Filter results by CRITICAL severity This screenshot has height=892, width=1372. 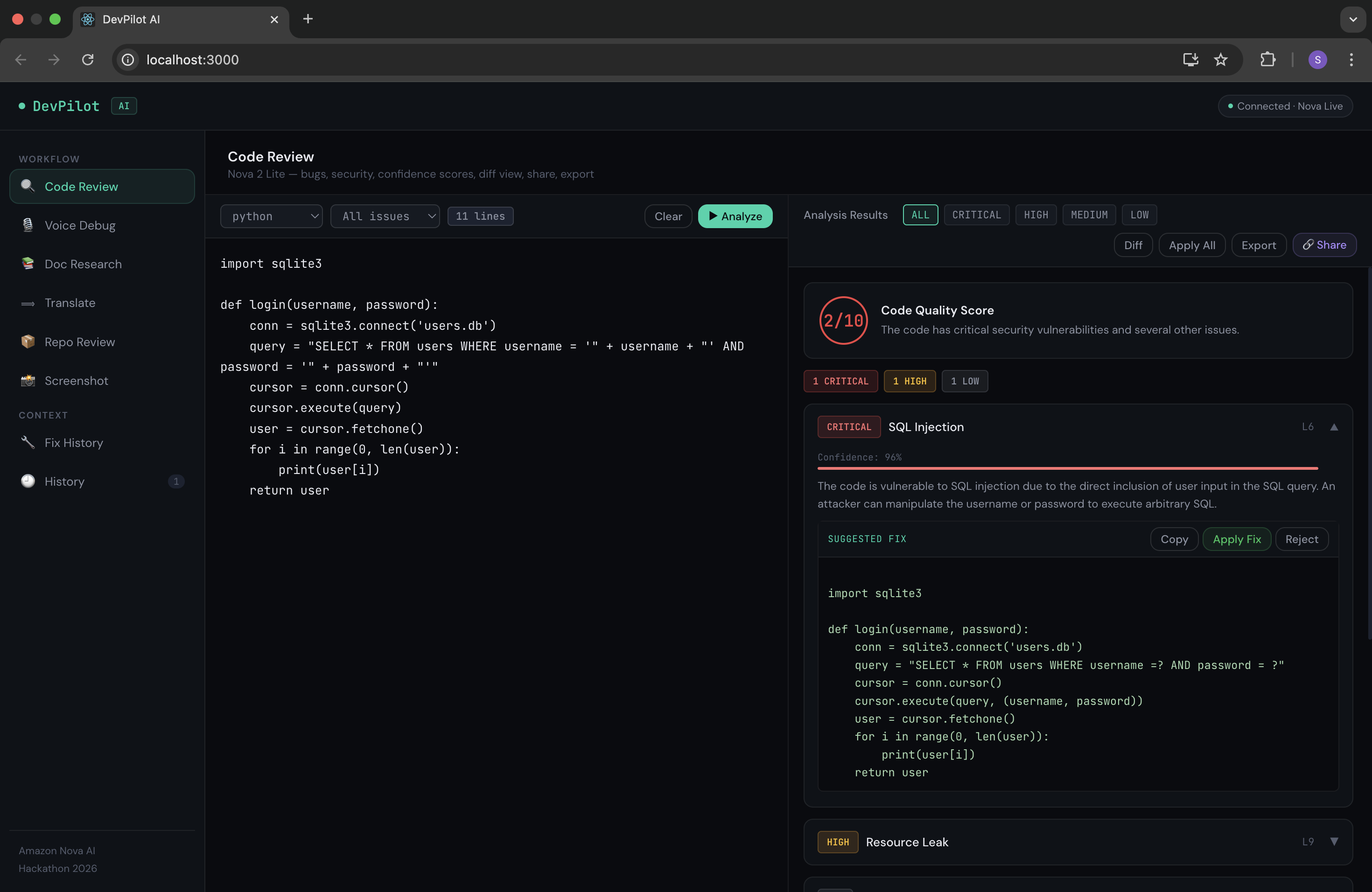tap(976, 214)
